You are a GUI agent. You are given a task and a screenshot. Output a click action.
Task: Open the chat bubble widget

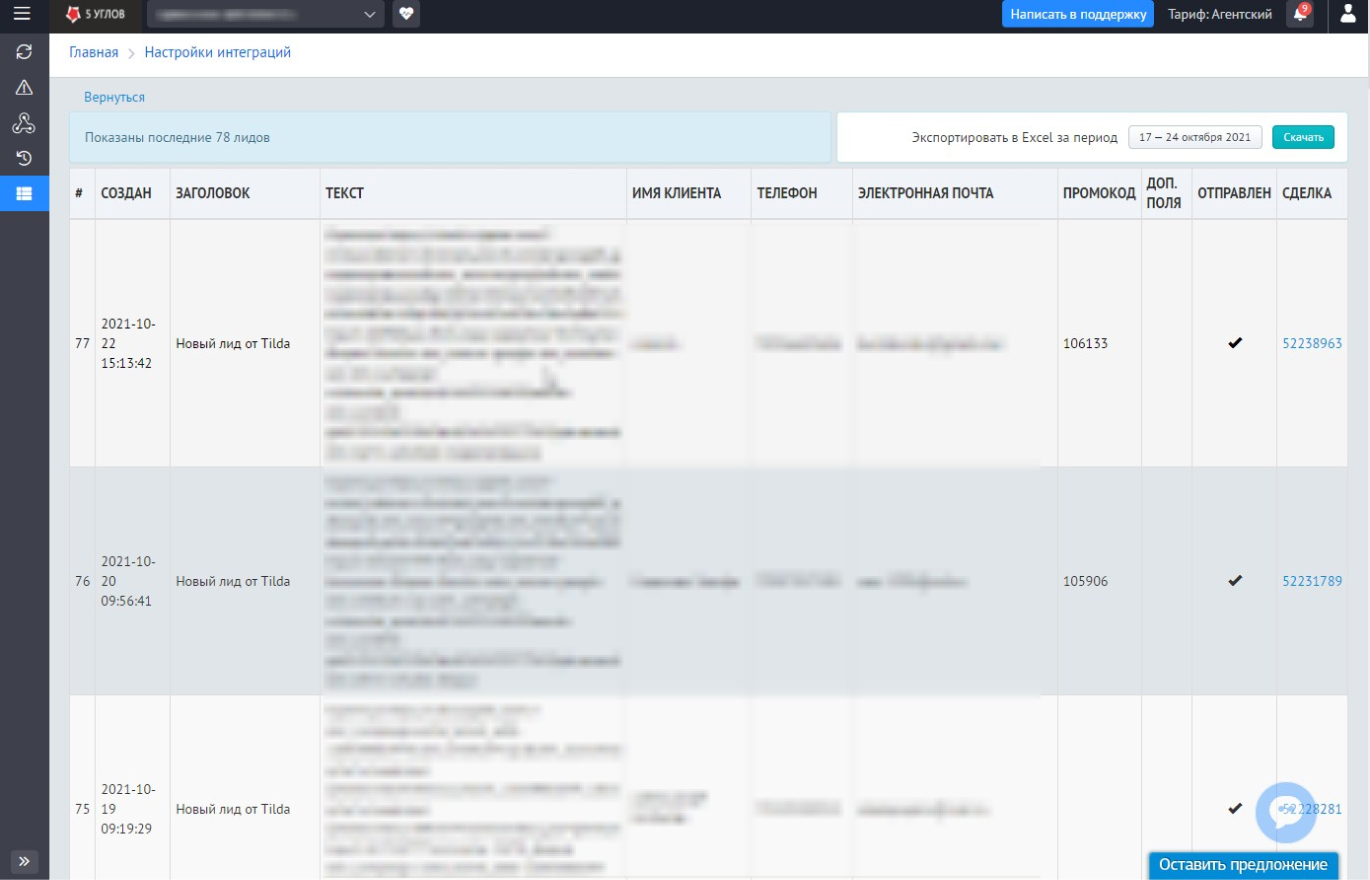(1285, 812)
